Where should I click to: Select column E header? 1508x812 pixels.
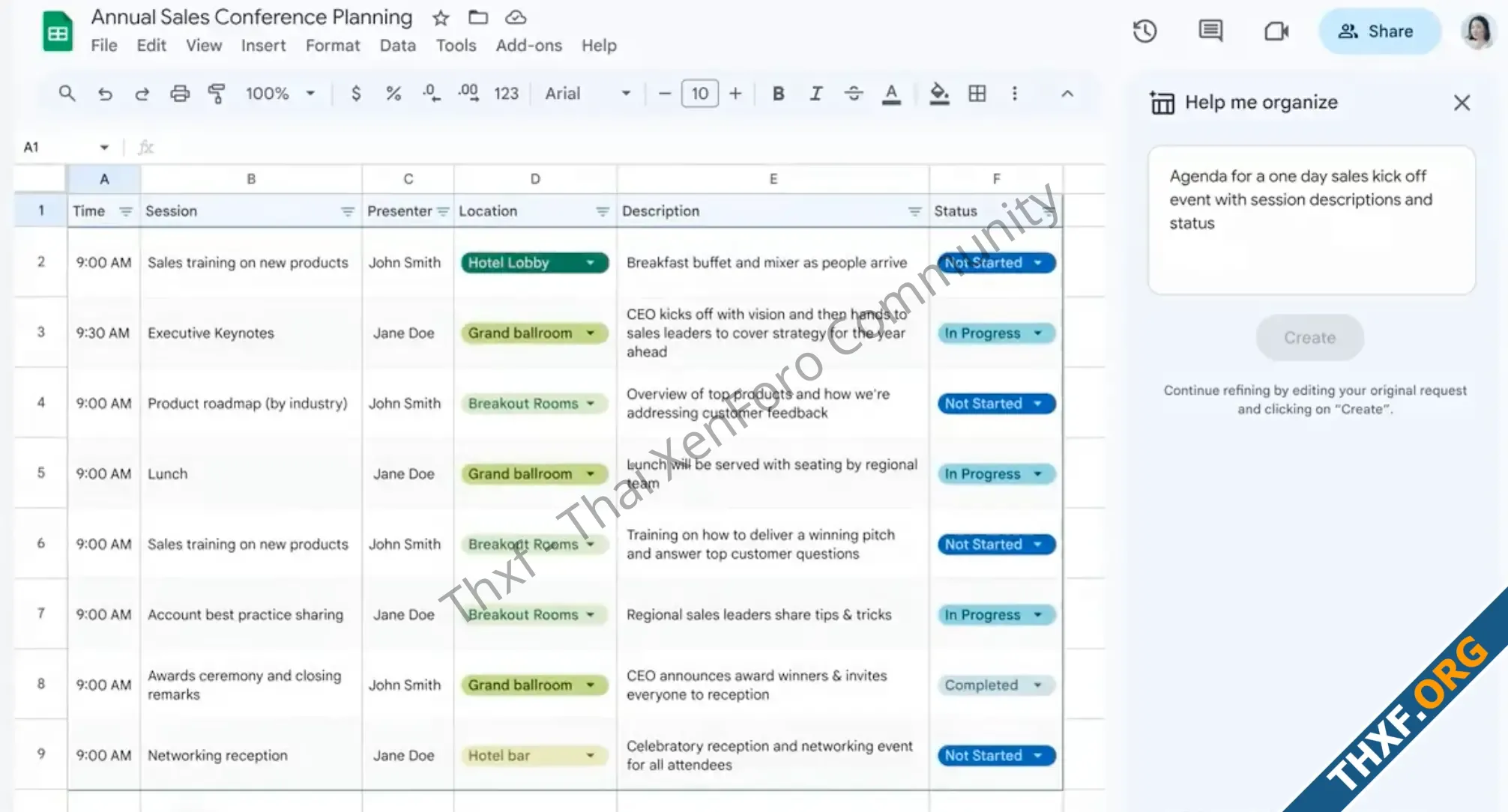773,179
